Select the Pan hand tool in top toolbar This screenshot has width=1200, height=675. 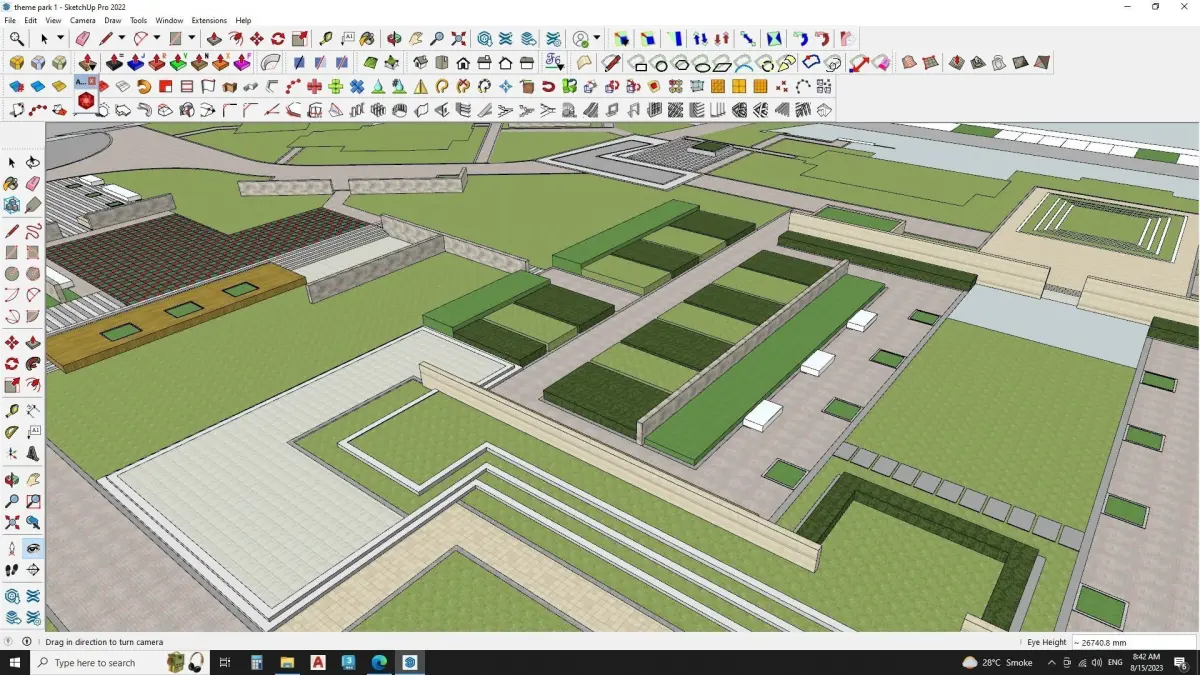click(415, 39)
